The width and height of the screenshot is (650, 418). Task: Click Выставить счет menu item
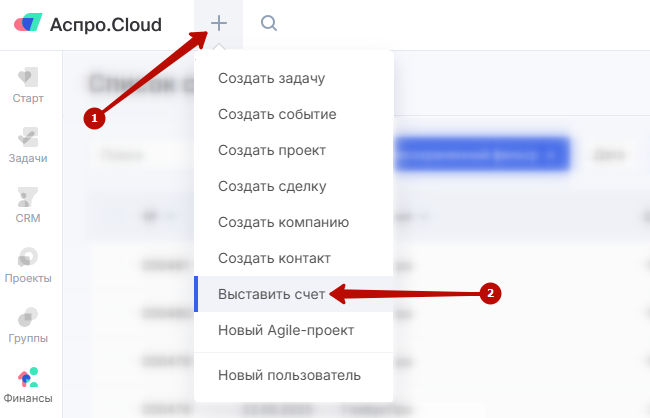tap(270, 294)
